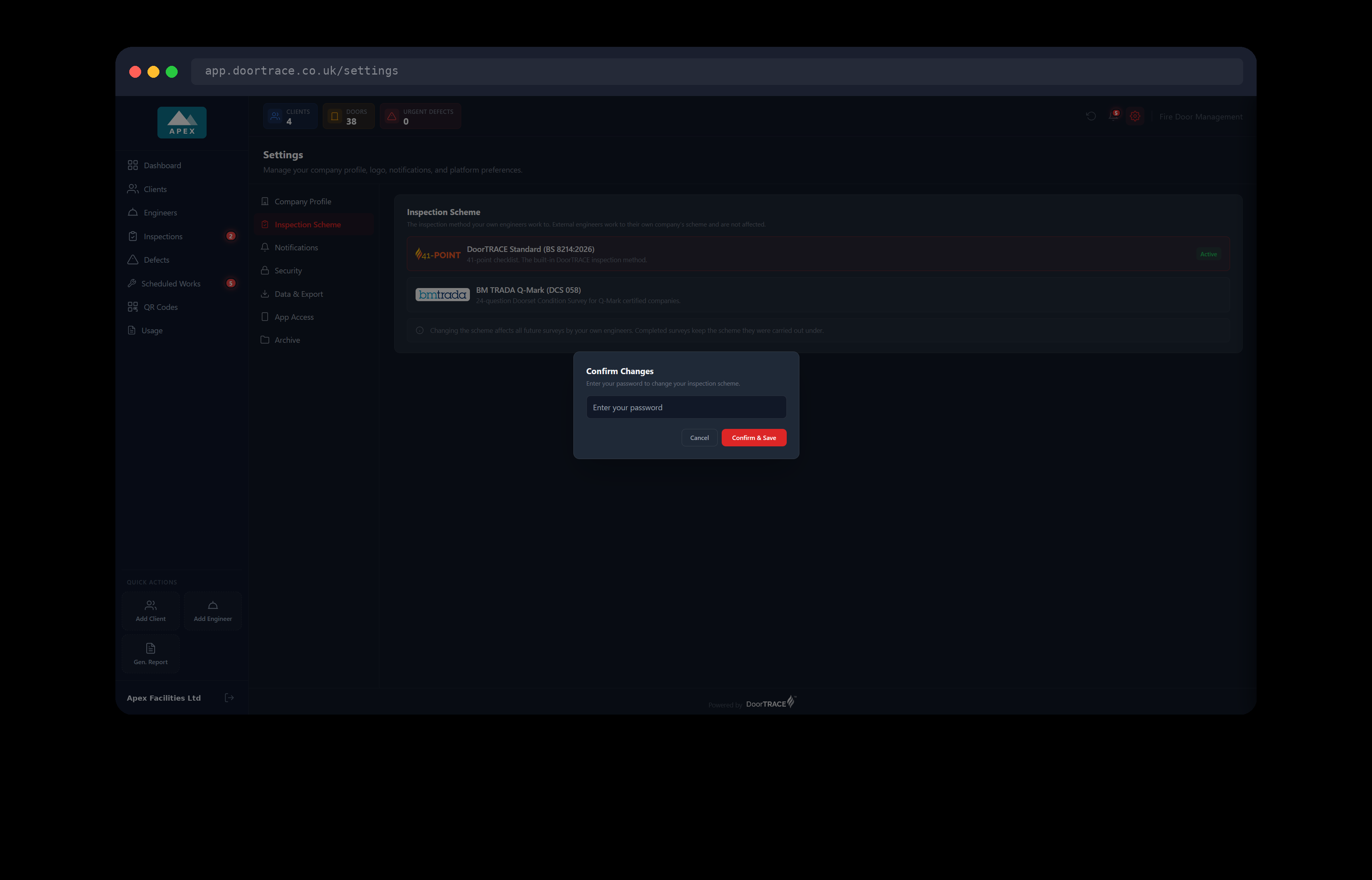Click the App Access phone icon
Screen dimensions: 1372x880
coord(265,317)
